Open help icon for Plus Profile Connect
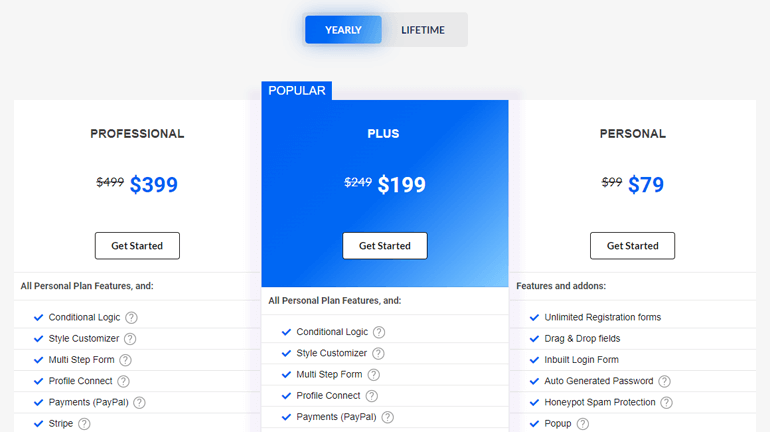The height and width of the screenshot is (432, 770). (372, 396)
